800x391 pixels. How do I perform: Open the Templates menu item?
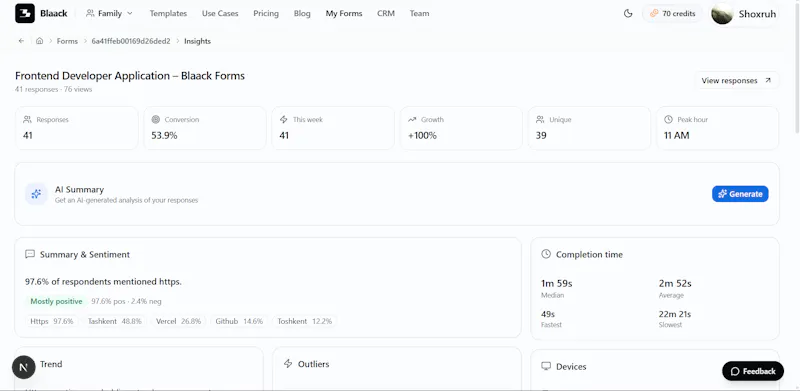point(168,14)
